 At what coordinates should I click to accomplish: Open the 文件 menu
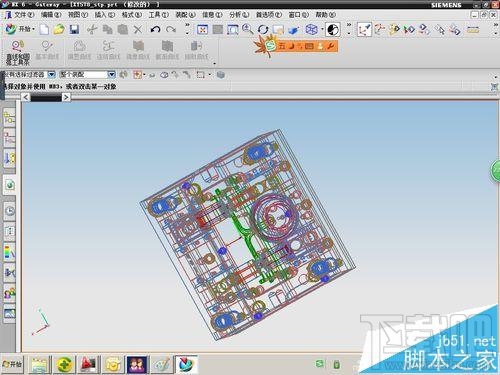24,15
